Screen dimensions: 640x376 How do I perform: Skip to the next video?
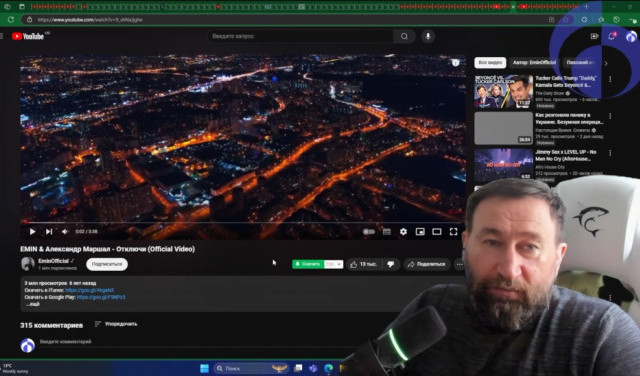coord(49,231)
